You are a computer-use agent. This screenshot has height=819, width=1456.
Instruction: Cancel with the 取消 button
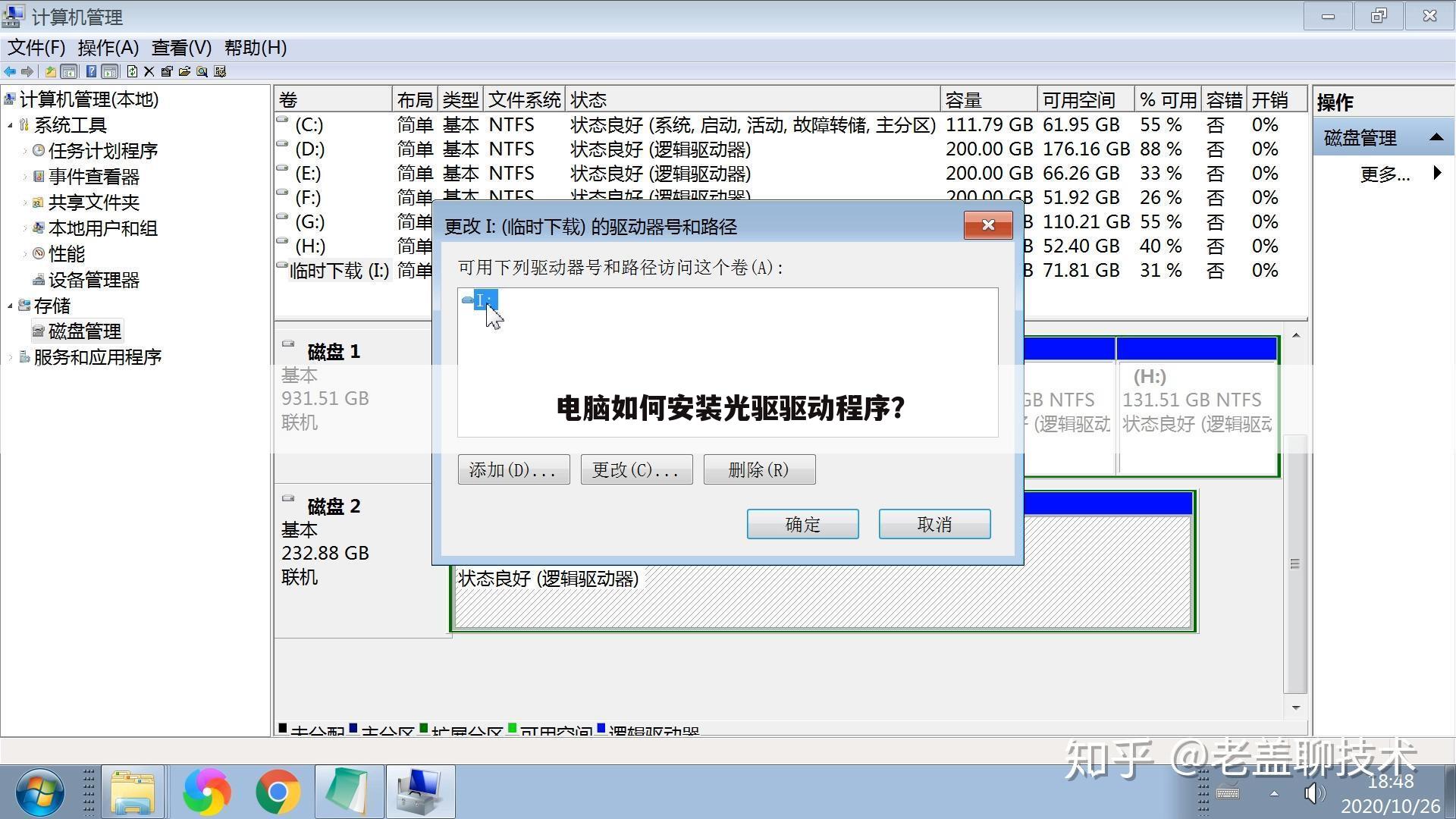tap(934, 524)
